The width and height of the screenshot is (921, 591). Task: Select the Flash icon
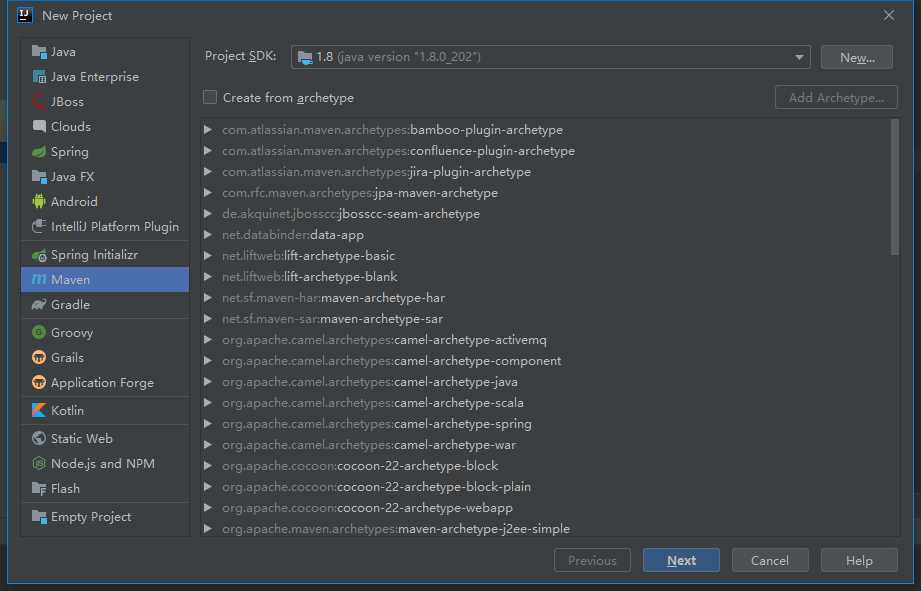click(x=39, y=488)
